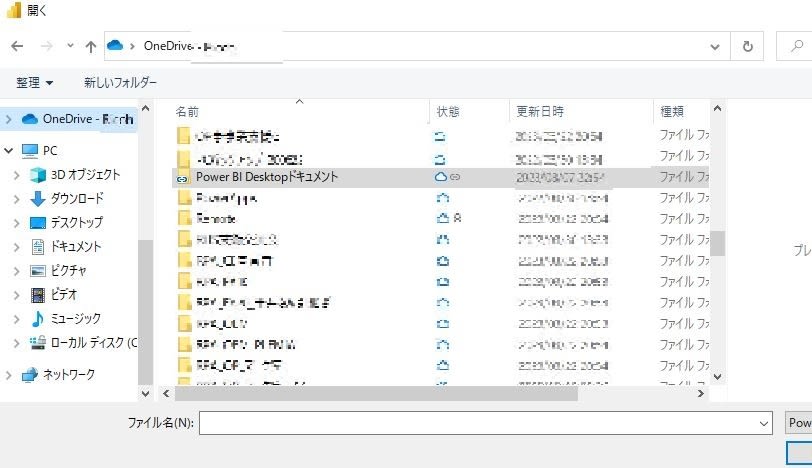Collapse the PC tree node
The image size is (812, 468).
click(x=9, y=151)
